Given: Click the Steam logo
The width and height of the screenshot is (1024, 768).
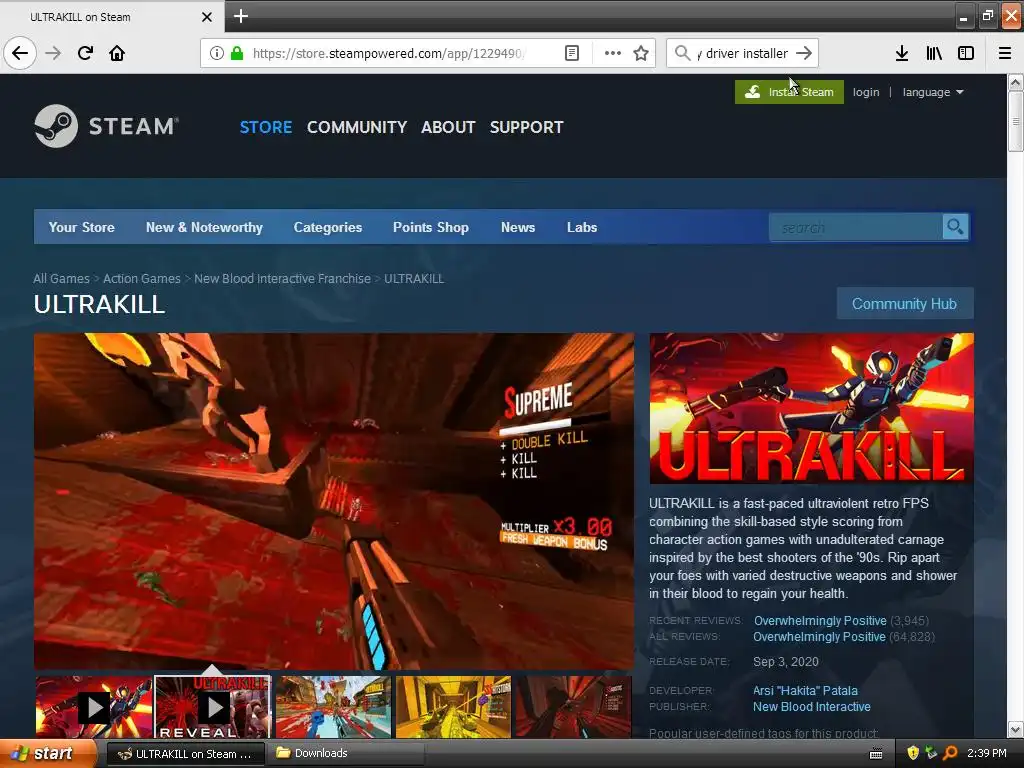Looking at the screenshot, I should 106,126.
